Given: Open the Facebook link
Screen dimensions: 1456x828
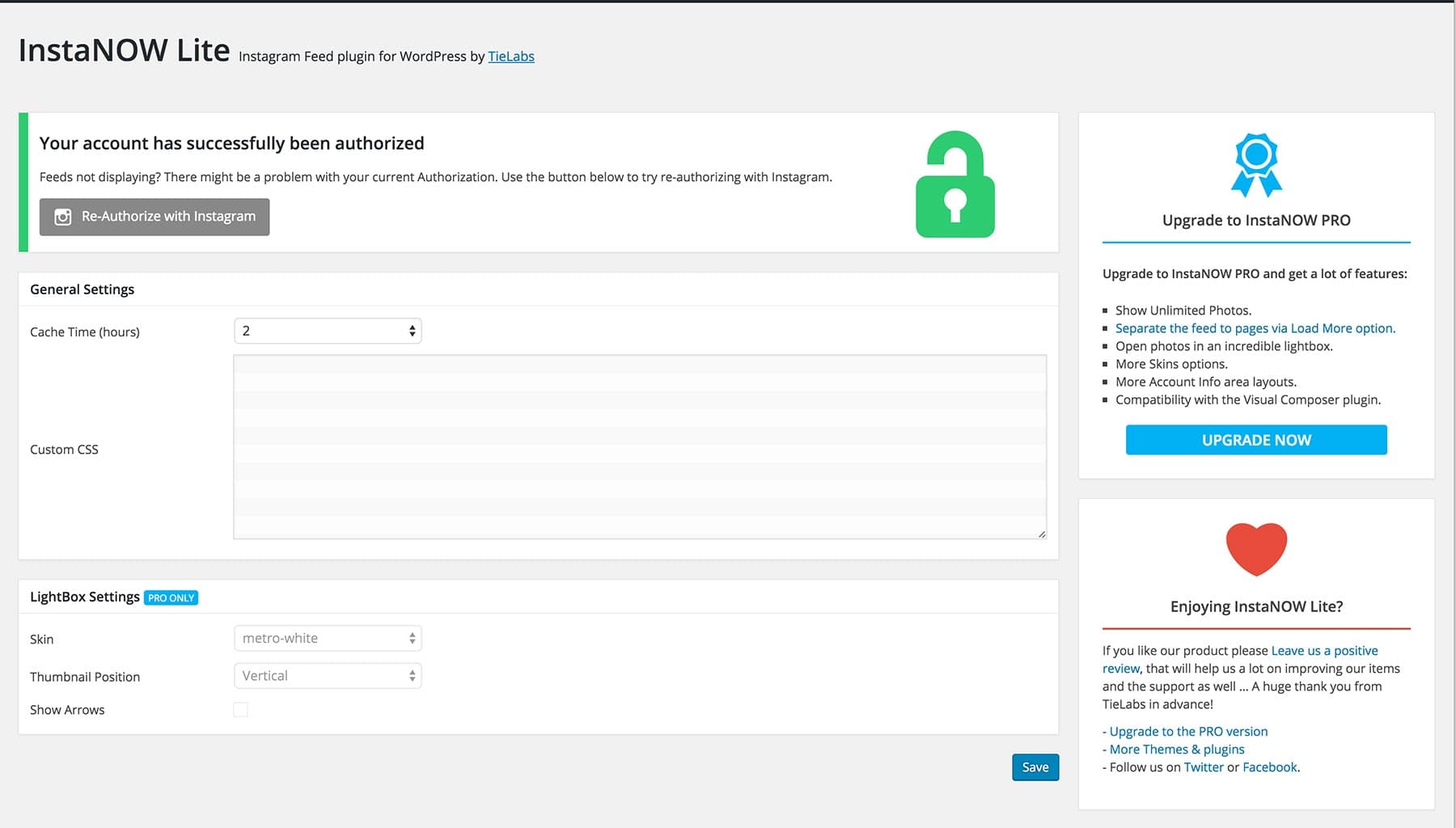Looking at the screenshot, I should click(x=1269, y=767).
